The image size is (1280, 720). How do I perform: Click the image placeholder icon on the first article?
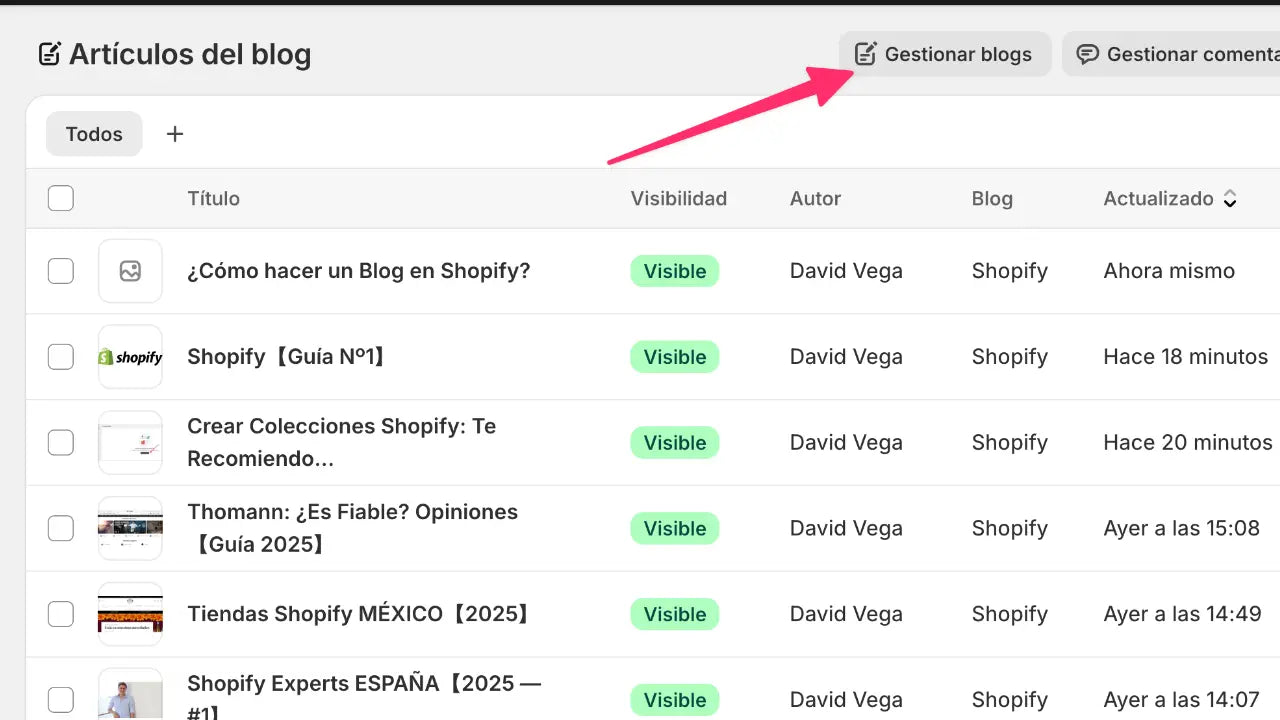(x=130, y=271)
